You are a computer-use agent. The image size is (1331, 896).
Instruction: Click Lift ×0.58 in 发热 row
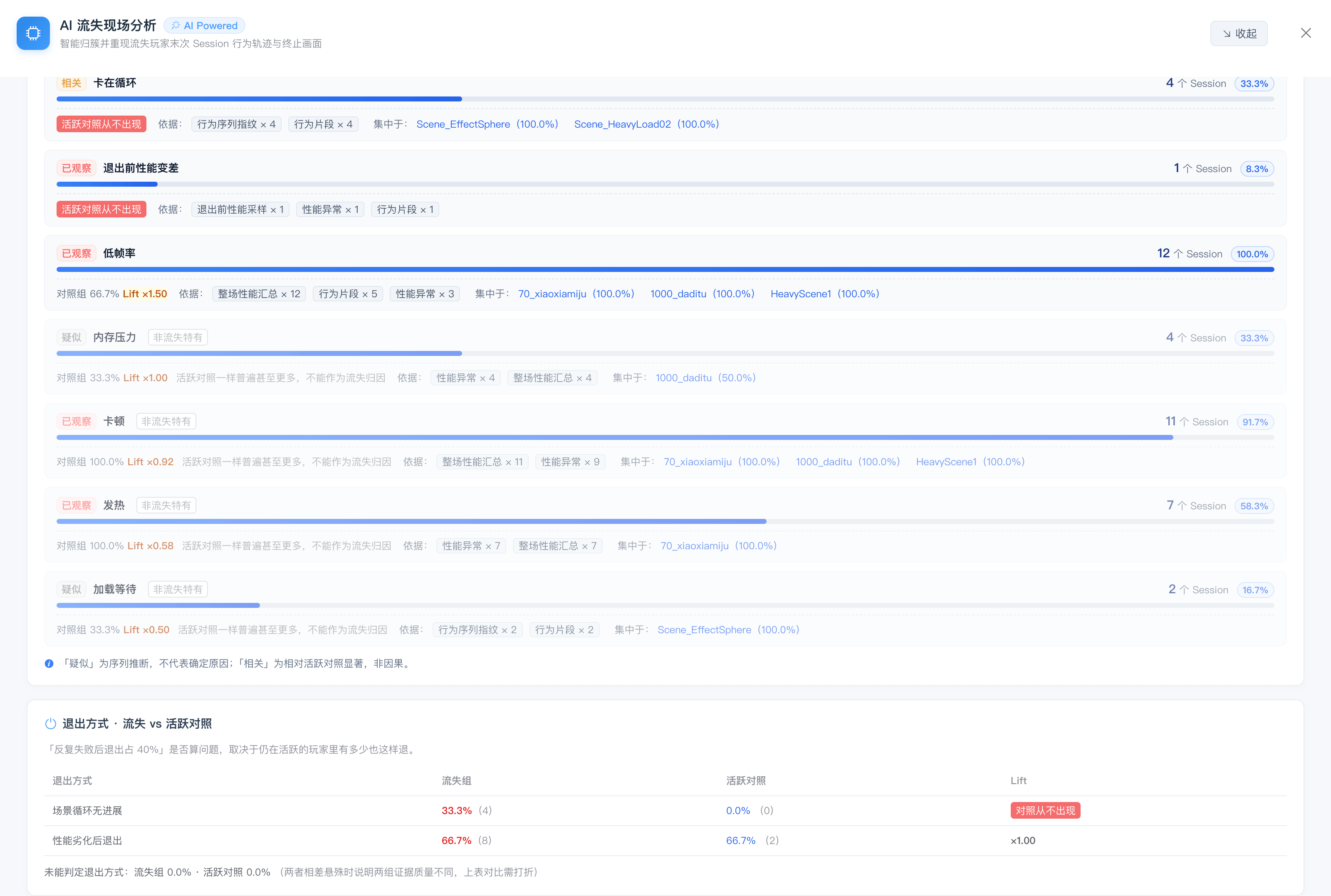[150, 546]
